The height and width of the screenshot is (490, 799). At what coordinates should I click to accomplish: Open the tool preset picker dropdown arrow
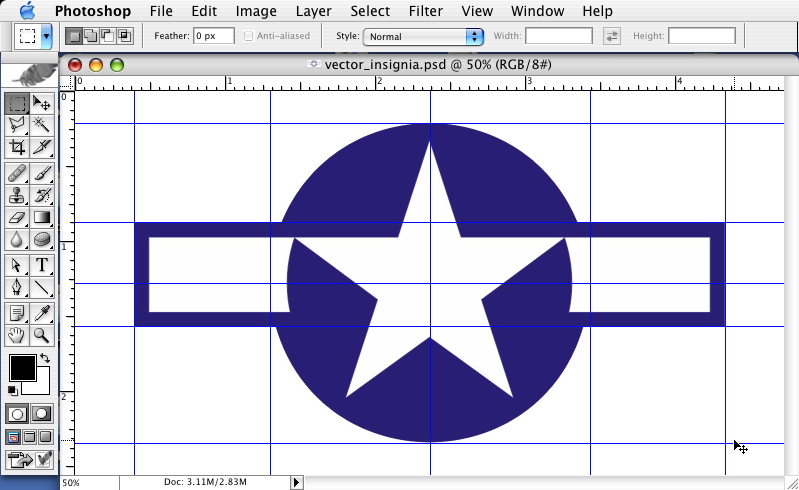click(x=46, y=36)
